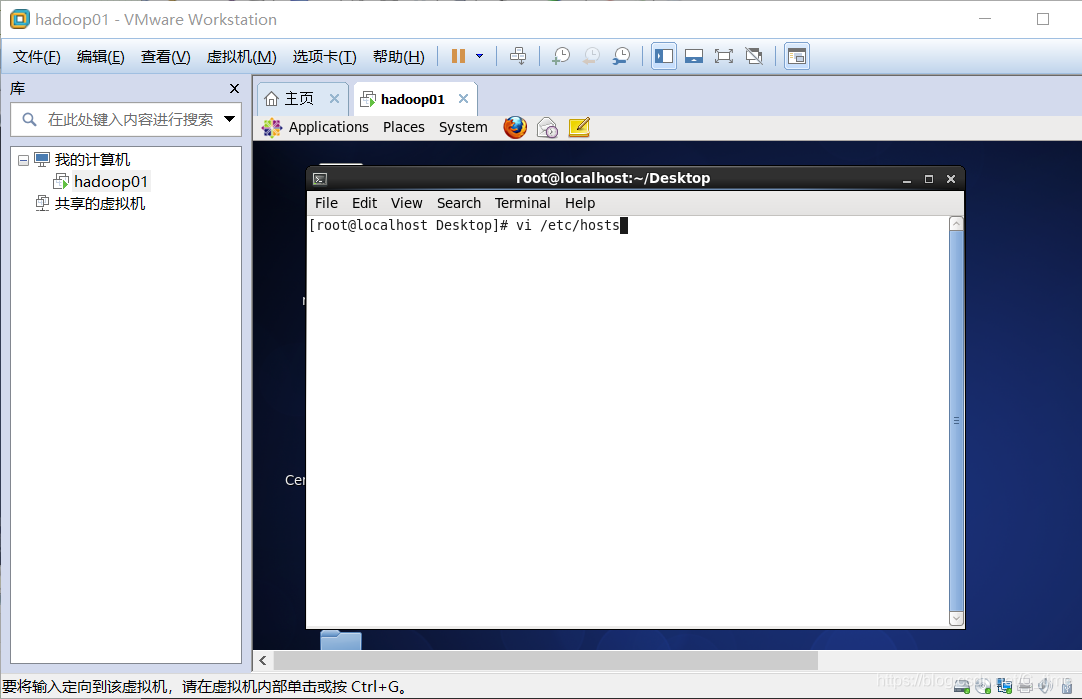Screen dimensions: 1082x699
Task: Click the terminal vertical scrollbar thumb
Action: (956, 421)
